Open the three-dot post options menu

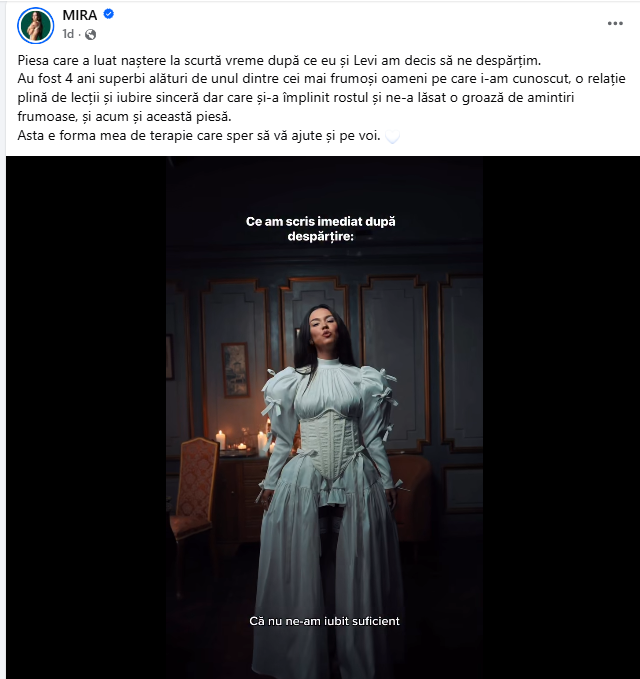[x=615, y=23]
